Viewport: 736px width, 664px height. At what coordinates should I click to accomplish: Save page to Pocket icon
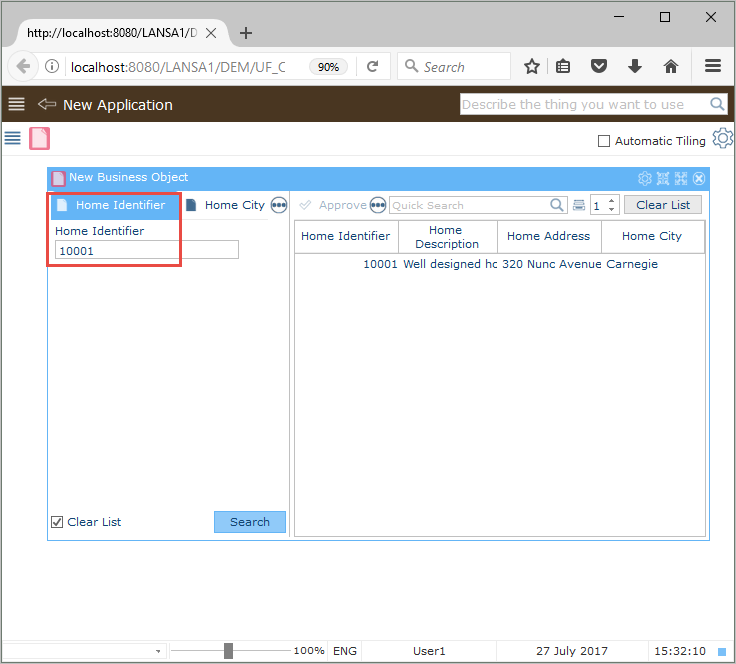pos(598,66)
